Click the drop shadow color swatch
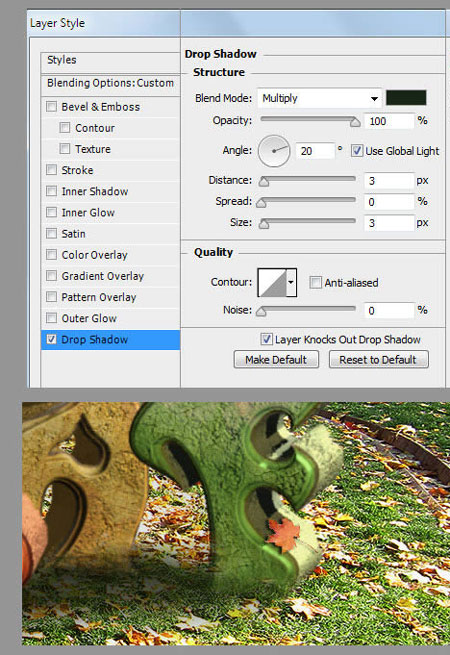Screen dimensions: 450x655 click(406, 98)
